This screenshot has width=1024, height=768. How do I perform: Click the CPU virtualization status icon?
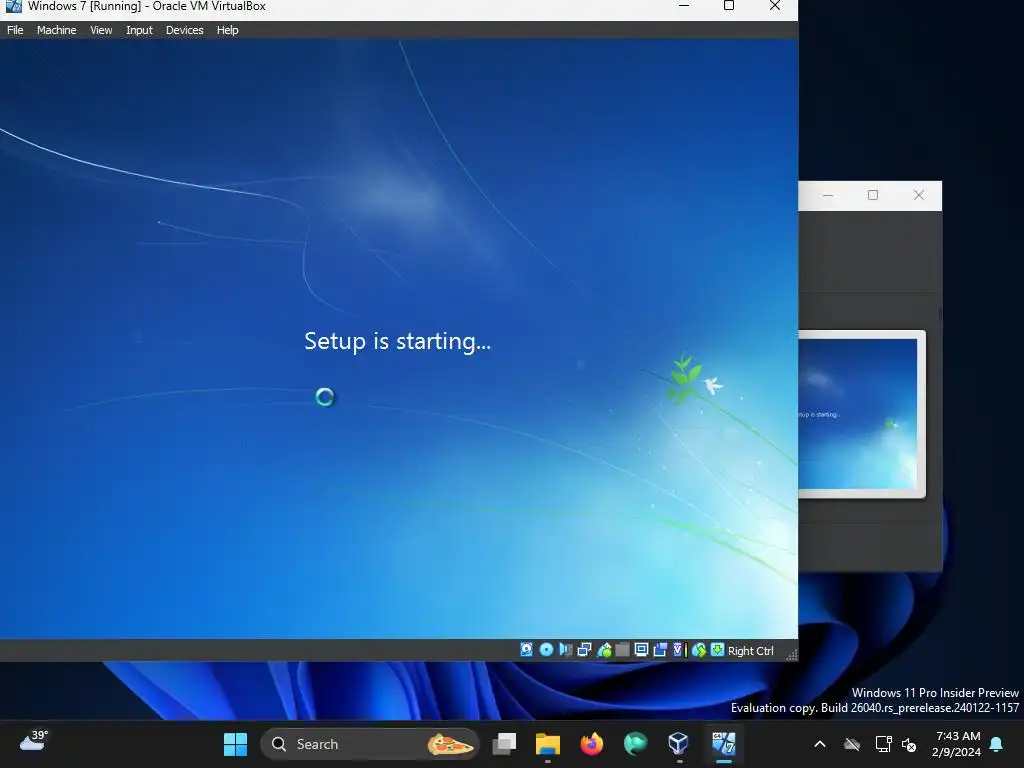(679, 650)
